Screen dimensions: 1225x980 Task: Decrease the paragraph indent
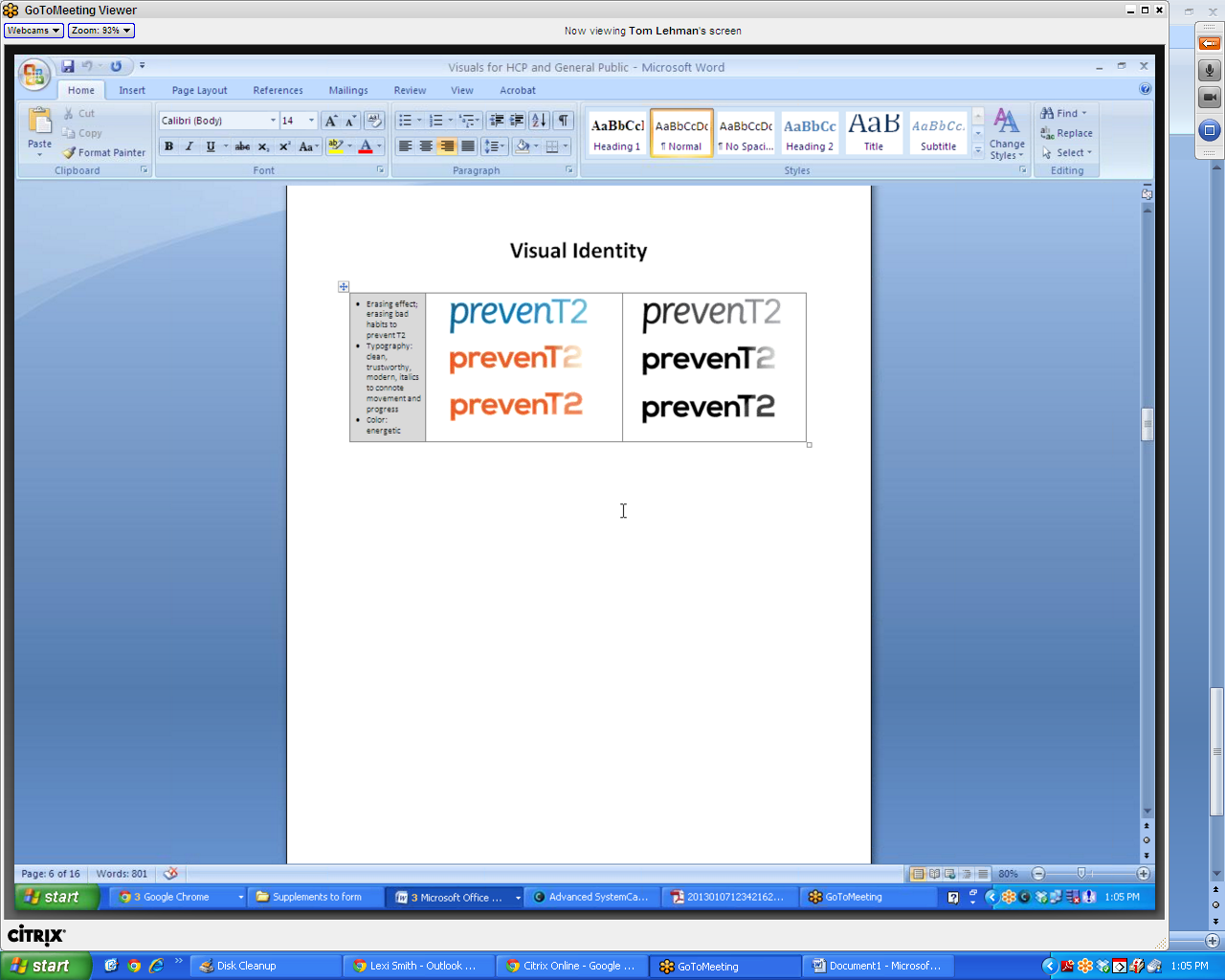[x=496, y=121]
